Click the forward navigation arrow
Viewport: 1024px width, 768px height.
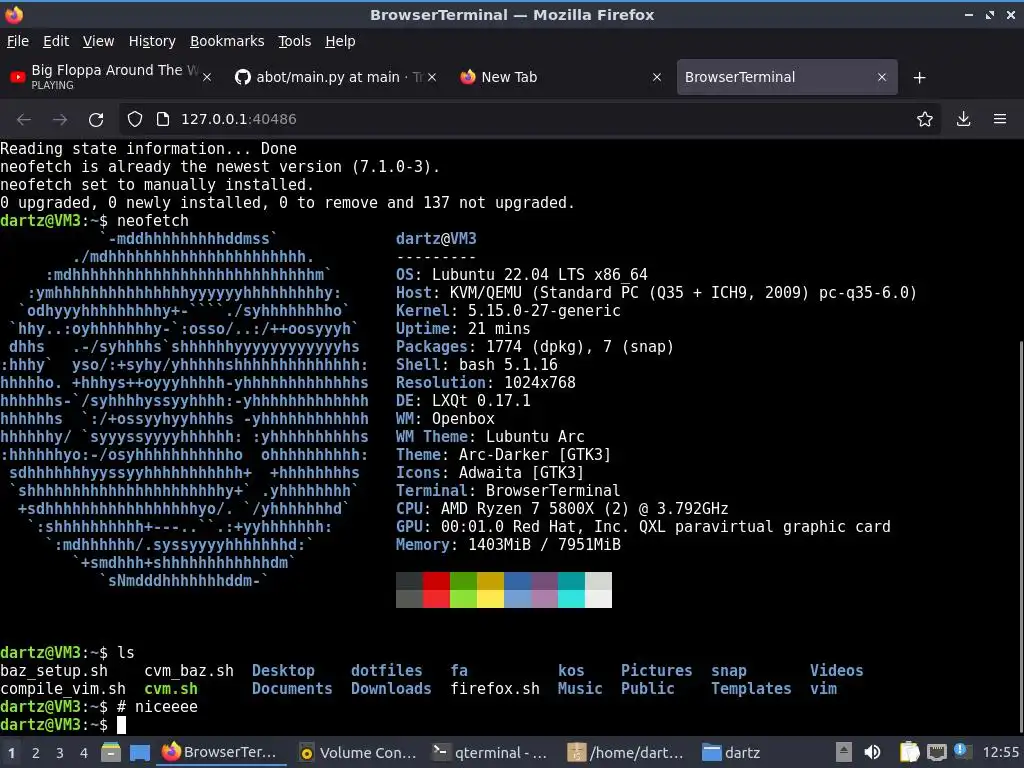pyautogui.click(x=60, y=120)
